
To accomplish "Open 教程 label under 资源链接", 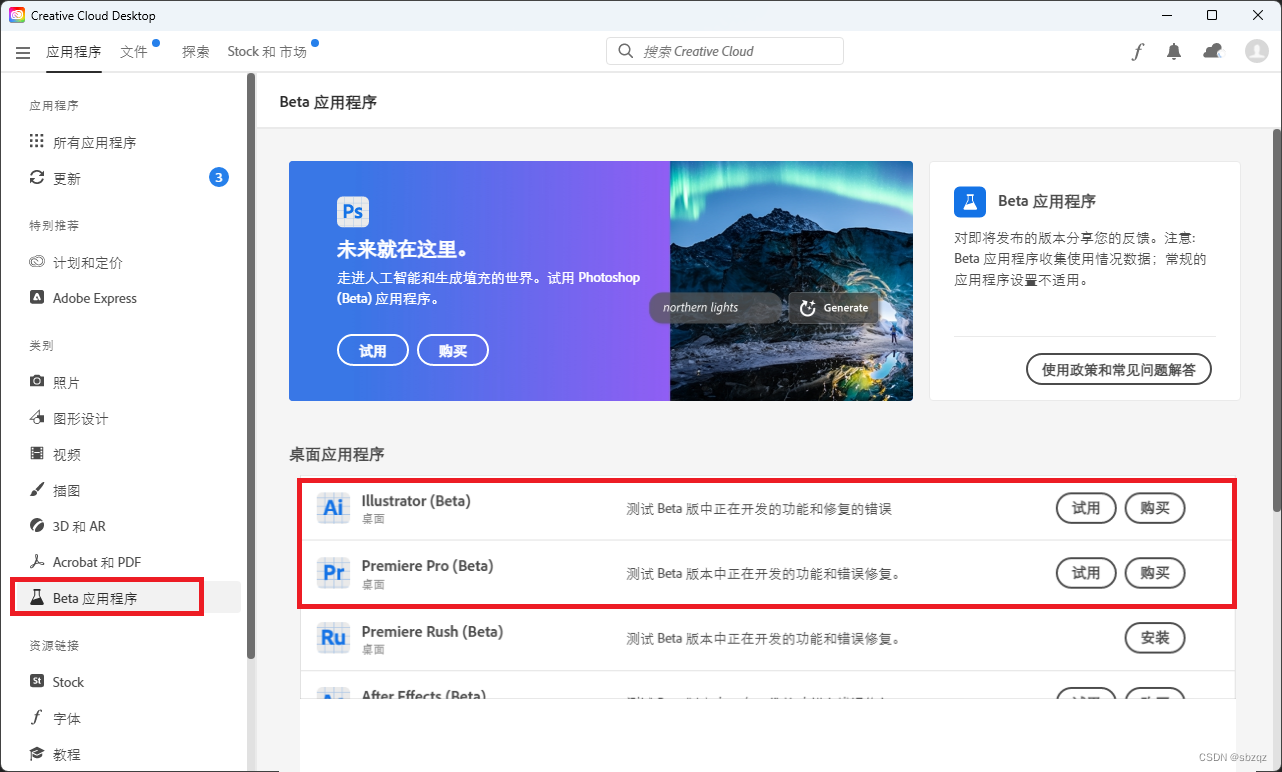I will [67, 755].
